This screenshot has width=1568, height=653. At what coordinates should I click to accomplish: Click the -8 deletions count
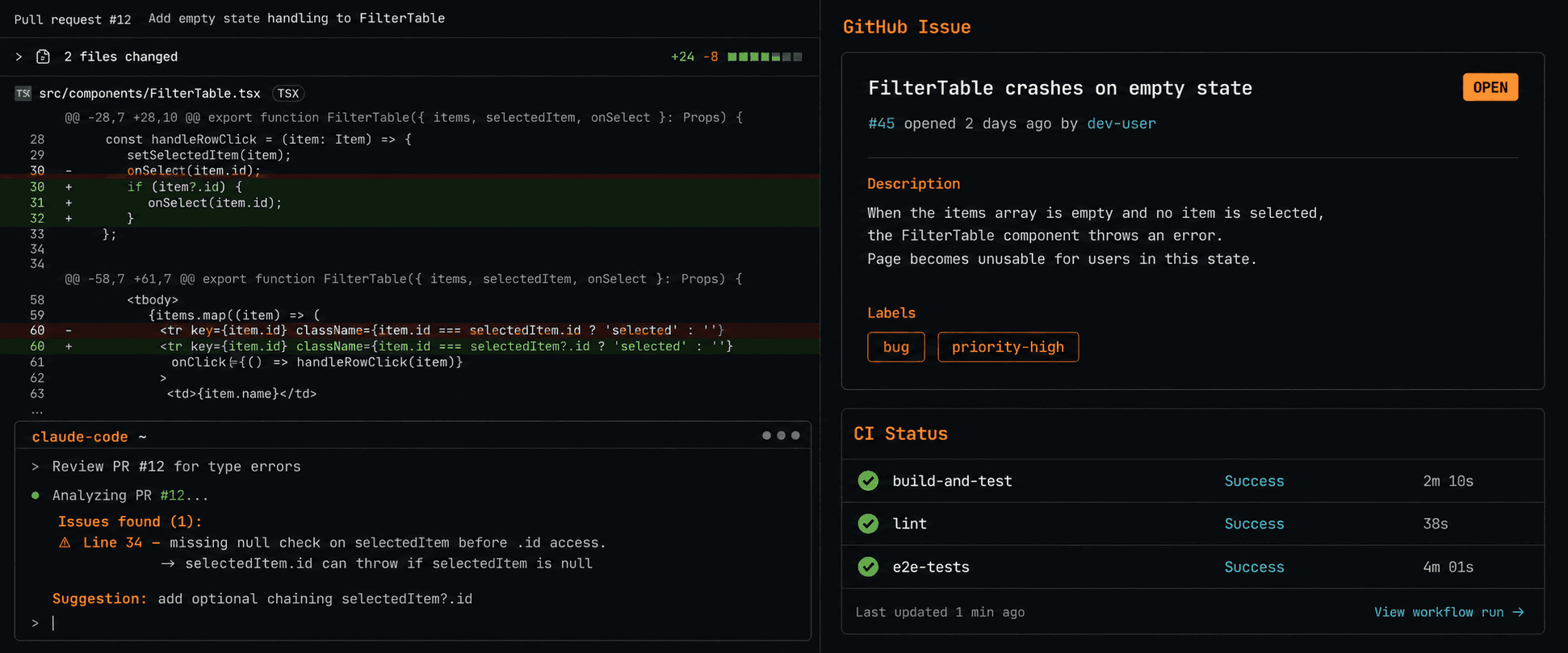click(711, 57)
